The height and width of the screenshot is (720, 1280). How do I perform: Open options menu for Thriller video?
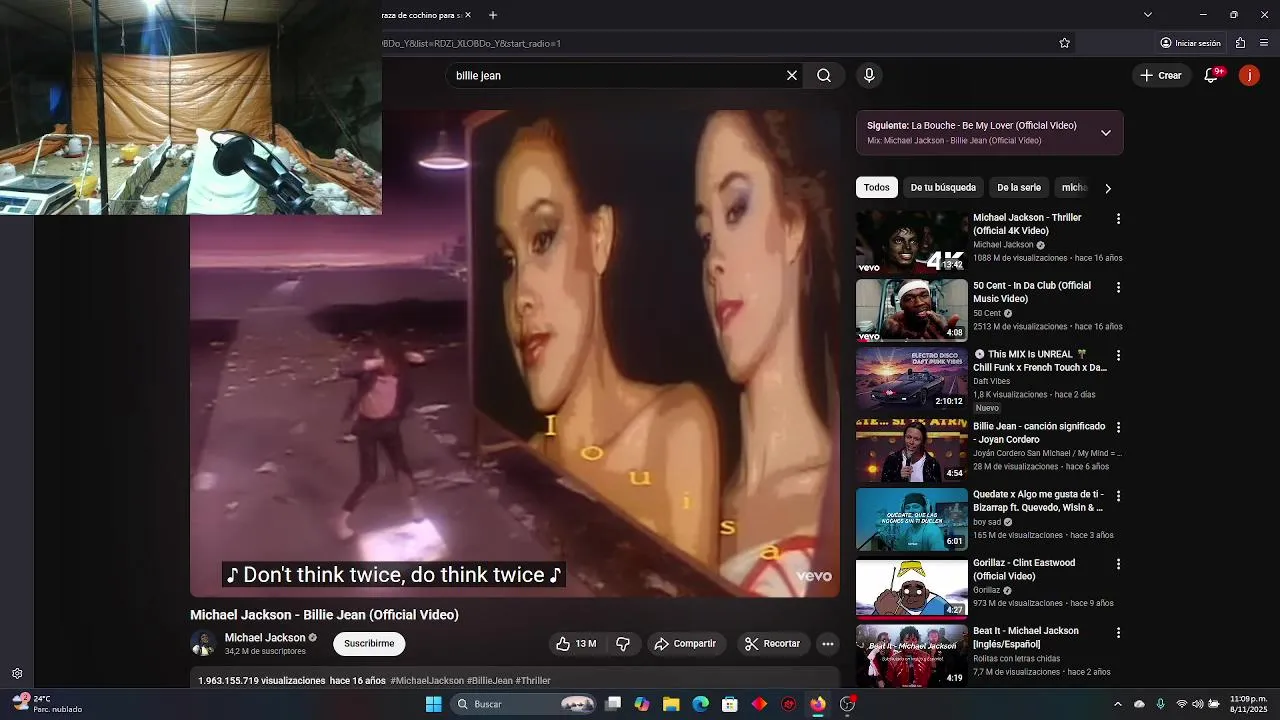(x=1118, y=219)
